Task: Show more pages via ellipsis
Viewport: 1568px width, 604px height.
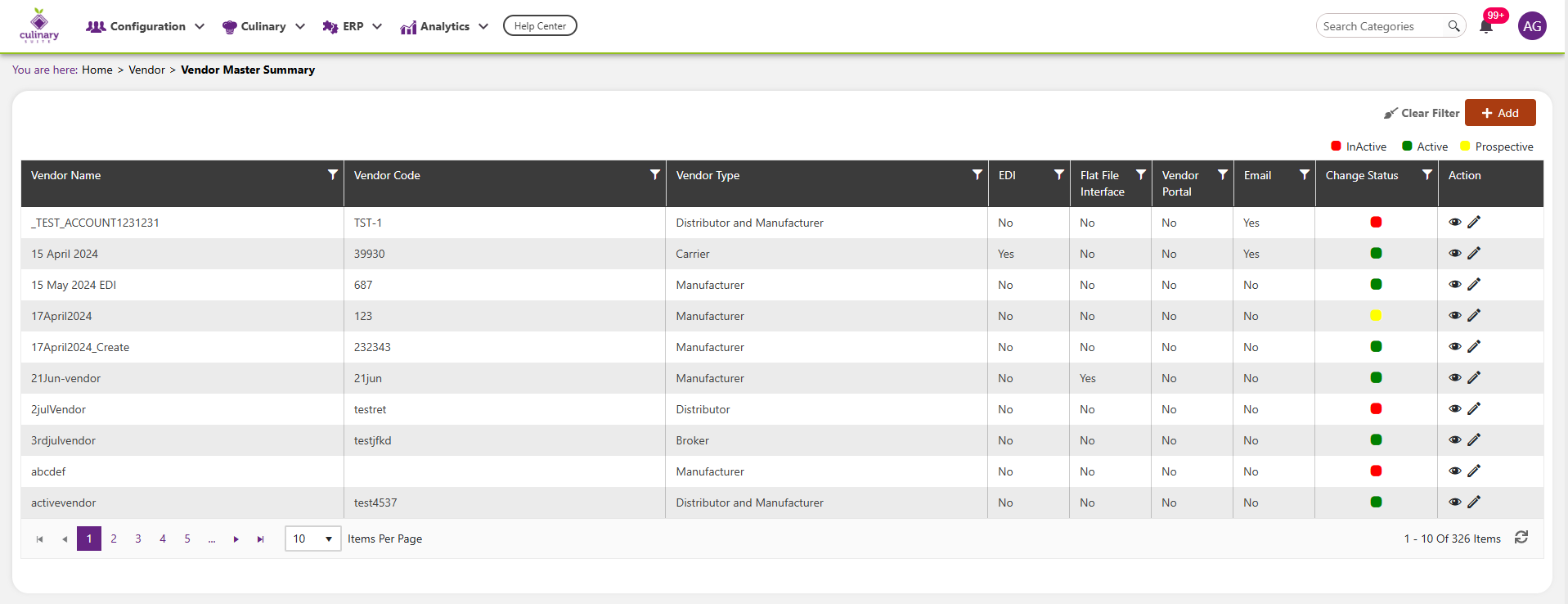Action: click(212, 539)
